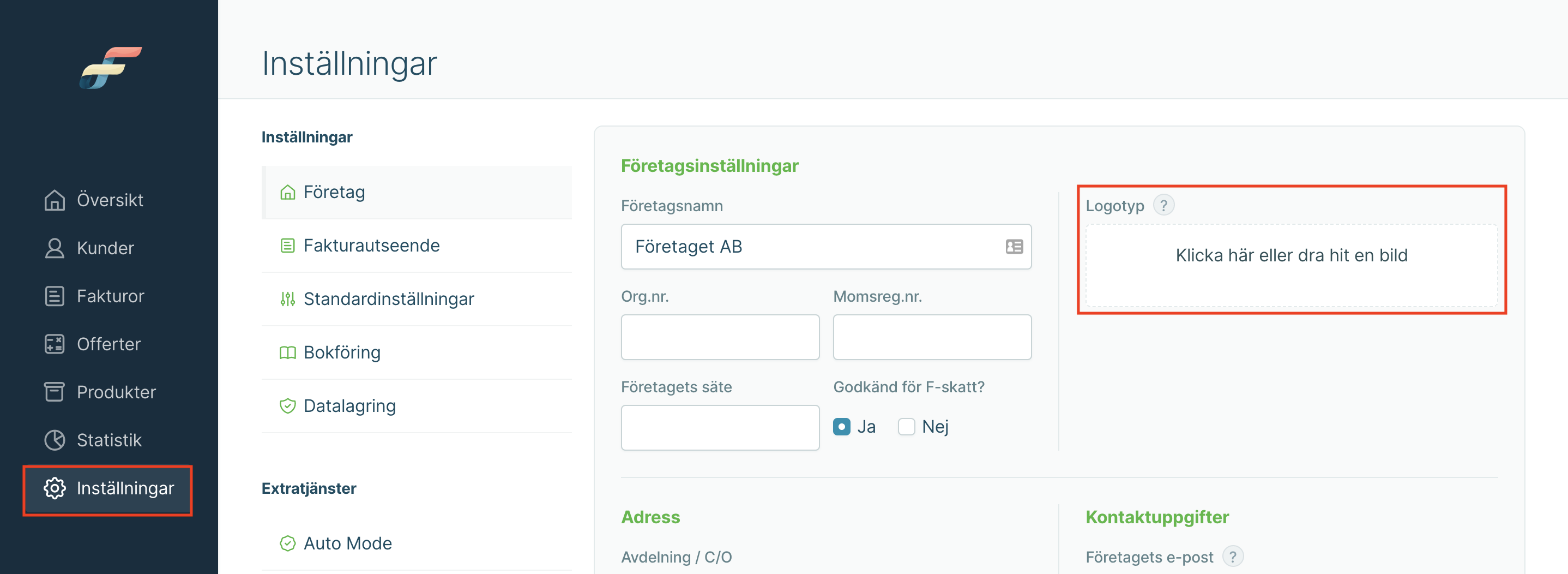
Task: Click the logo upload drop zone
Action: [1292, 266]
